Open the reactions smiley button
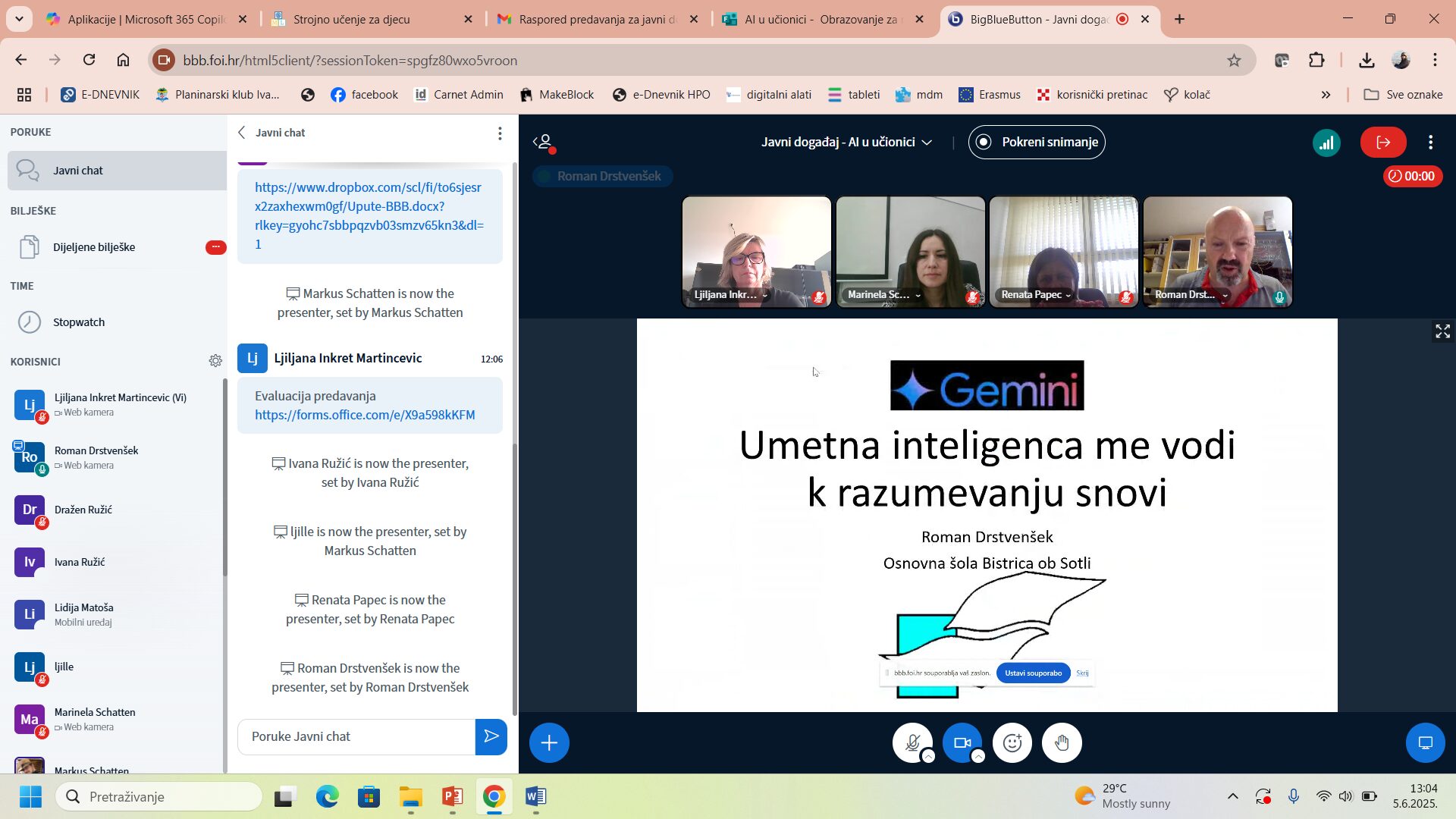 [1012, 742]
